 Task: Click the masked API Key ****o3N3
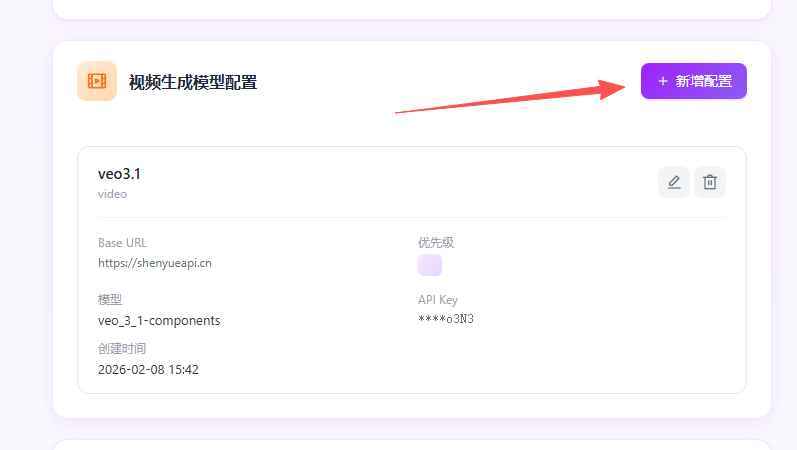pyautogui.click(x=445, y=320)
